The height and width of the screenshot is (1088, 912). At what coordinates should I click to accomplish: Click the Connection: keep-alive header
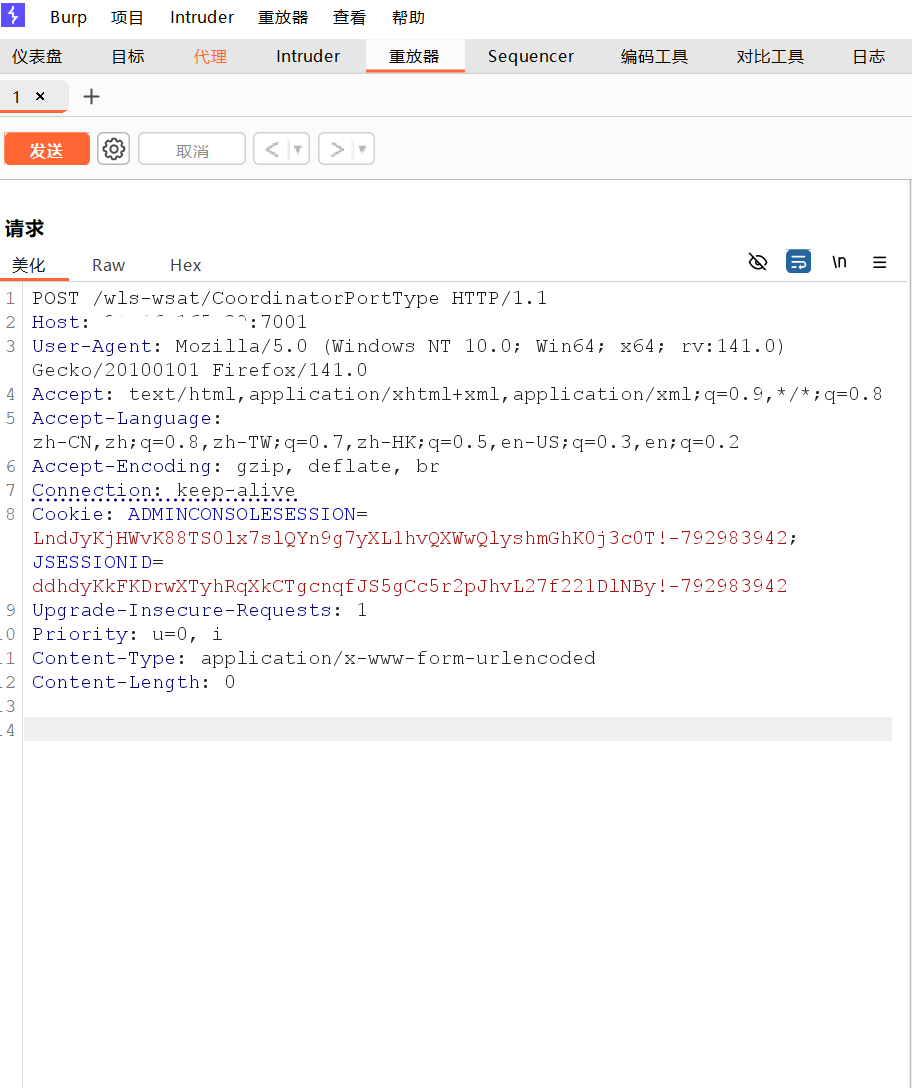[x=164, y=491]
